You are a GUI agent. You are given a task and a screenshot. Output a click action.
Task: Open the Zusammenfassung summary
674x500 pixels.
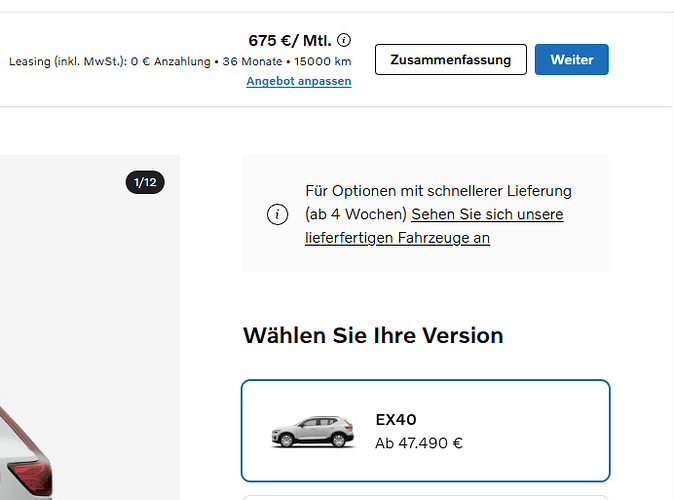coord(450,59)
